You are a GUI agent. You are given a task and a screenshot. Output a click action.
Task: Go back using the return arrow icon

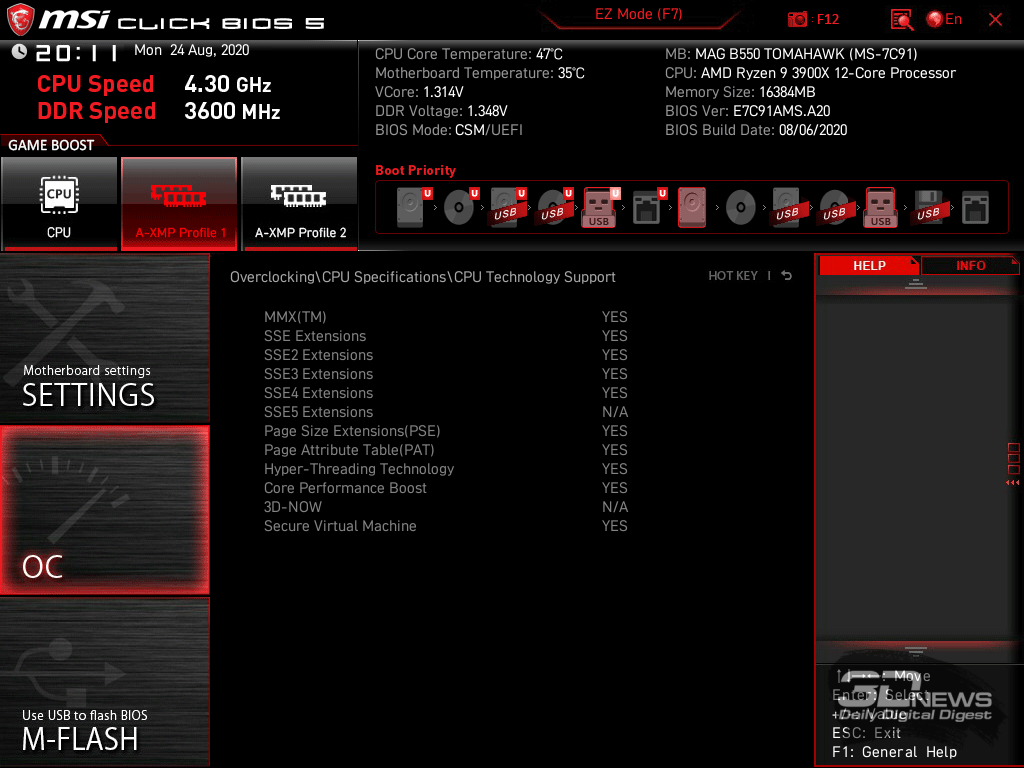pos(787,276)
